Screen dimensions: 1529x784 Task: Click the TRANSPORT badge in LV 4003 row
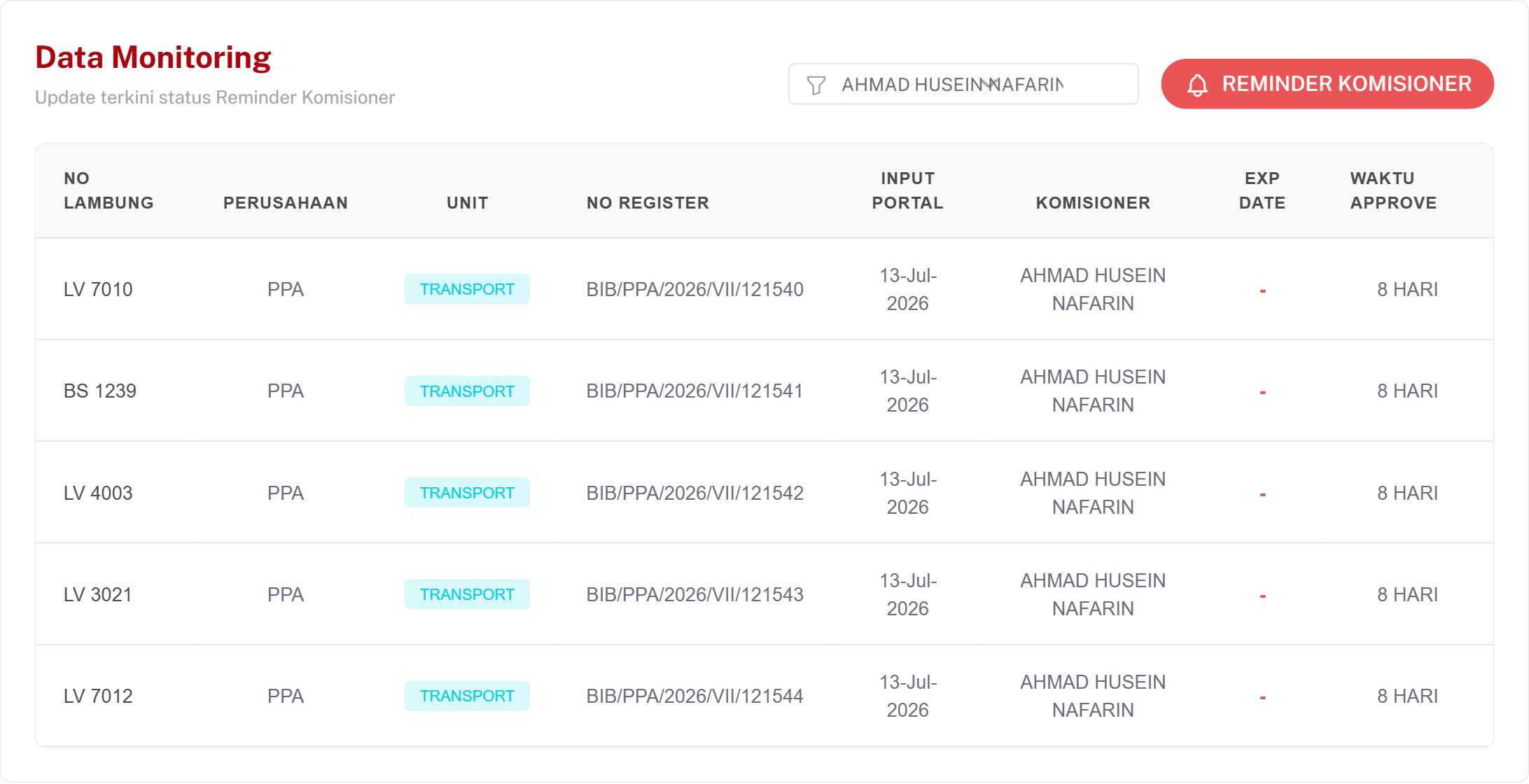click(467, 493)
